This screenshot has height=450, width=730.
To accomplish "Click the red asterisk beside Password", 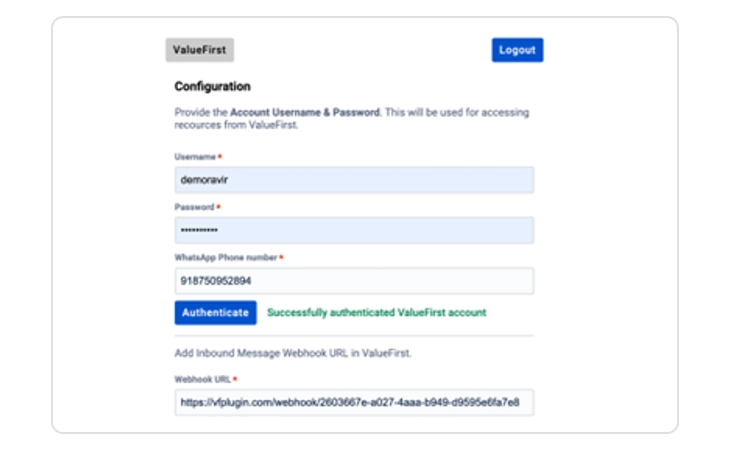I will (x=218, y=207).
